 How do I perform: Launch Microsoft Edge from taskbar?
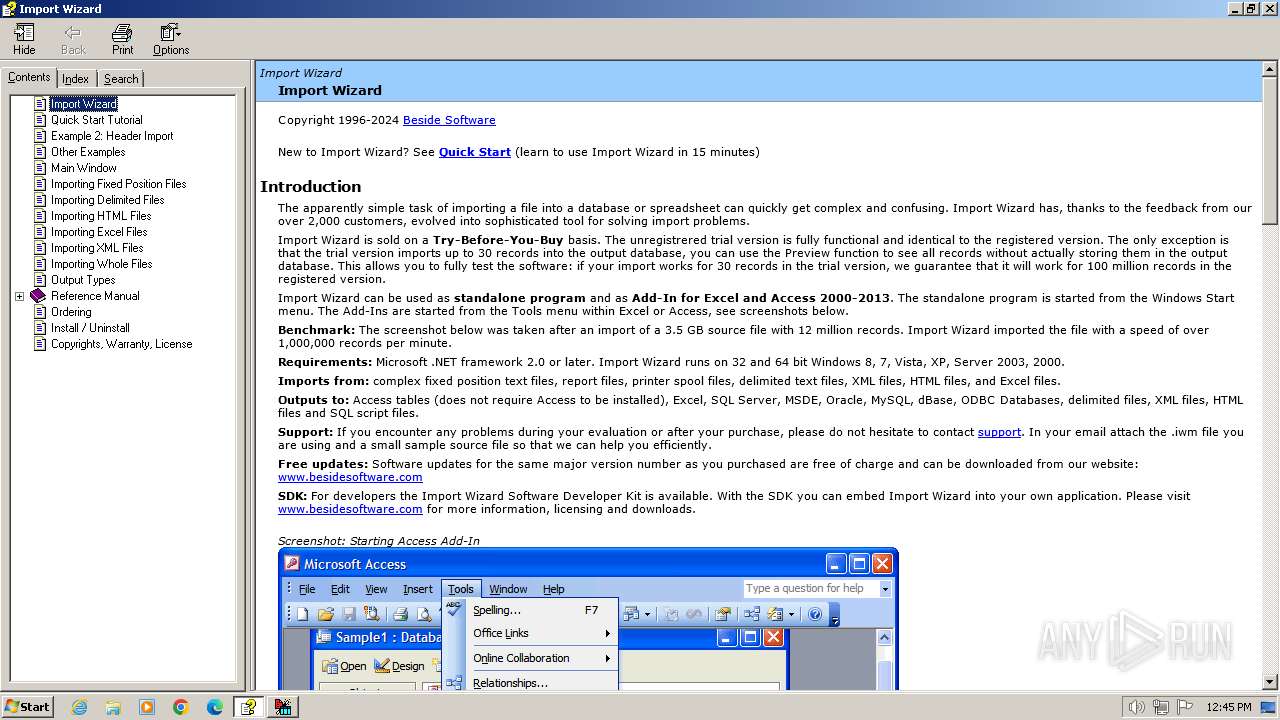(215, 707)
